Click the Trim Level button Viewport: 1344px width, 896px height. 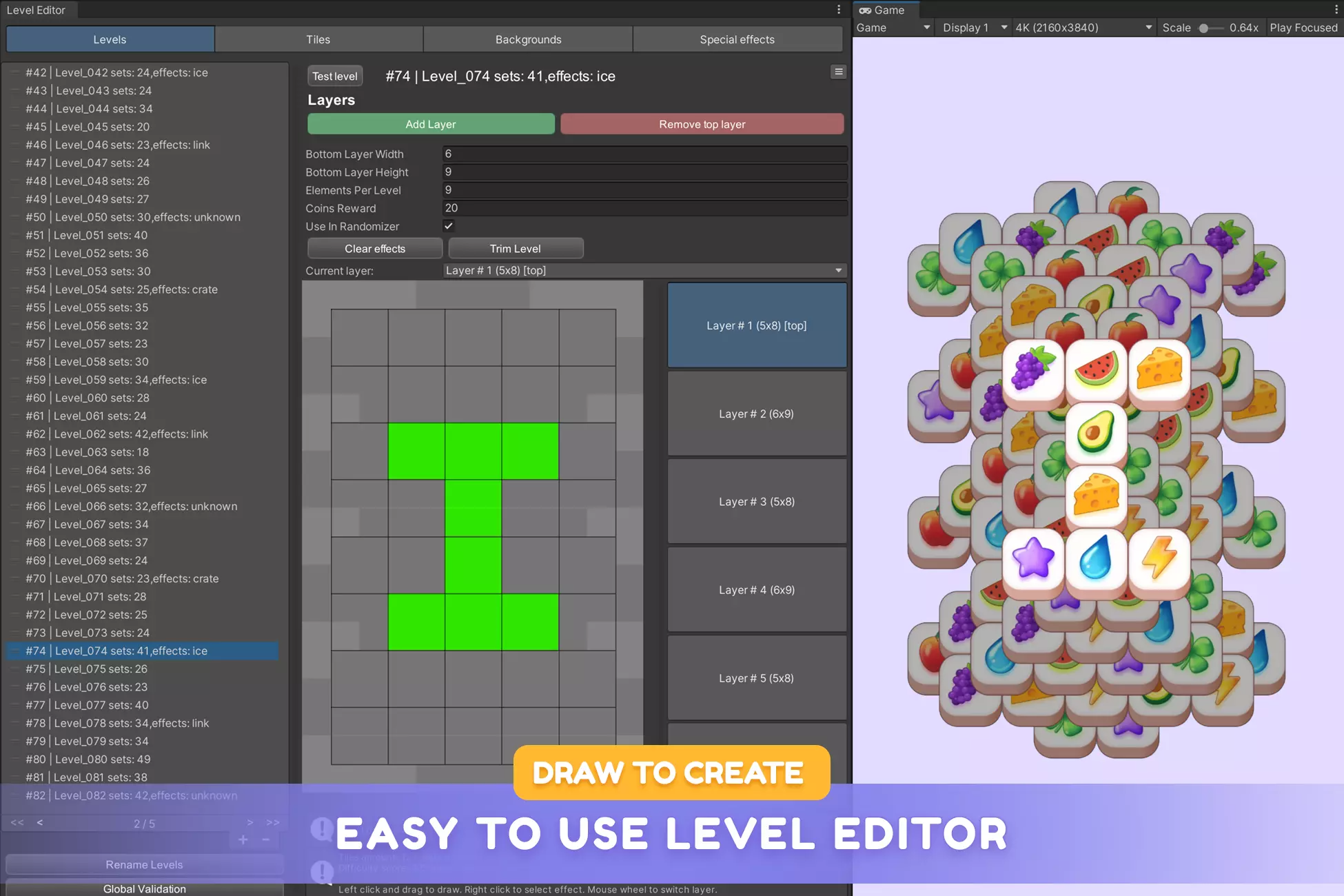[x=516, y=248]
